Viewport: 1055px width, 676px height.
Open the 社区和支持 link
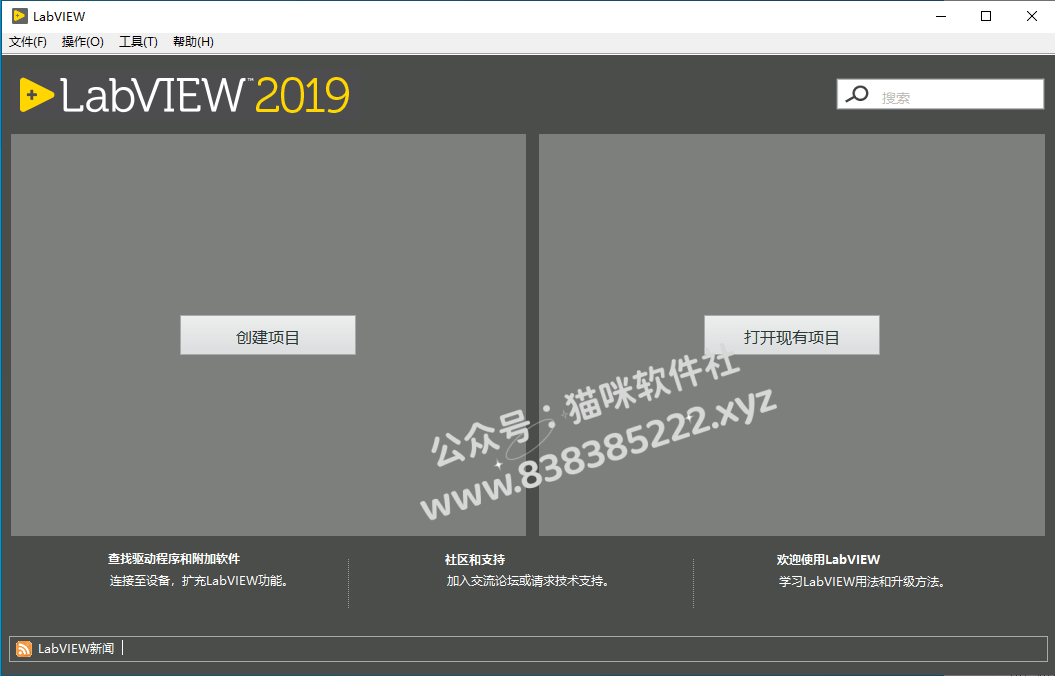tap(475, 559)
